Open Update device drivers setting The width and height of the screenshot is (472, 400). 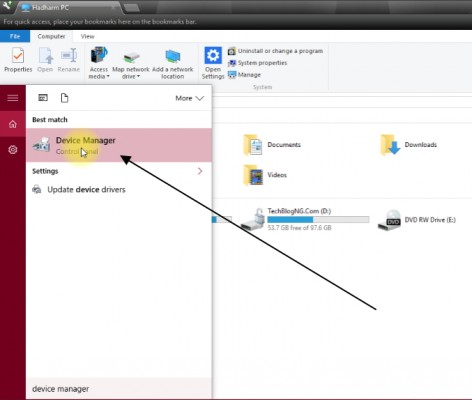79,189
